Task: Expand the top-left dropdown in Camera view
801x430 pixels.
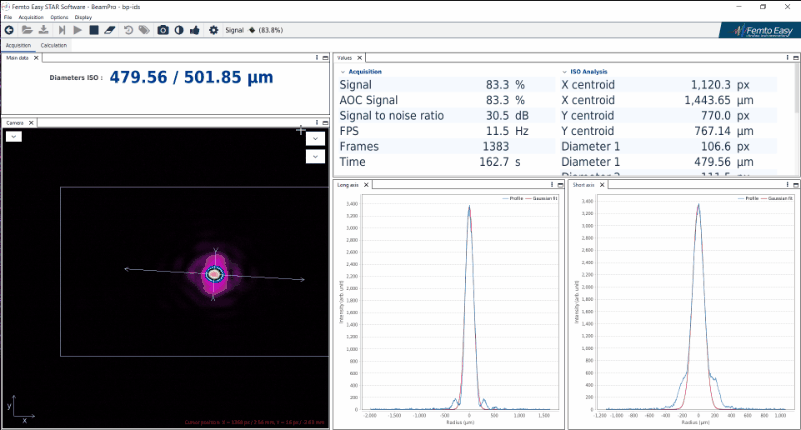Action: coord(14,136)
